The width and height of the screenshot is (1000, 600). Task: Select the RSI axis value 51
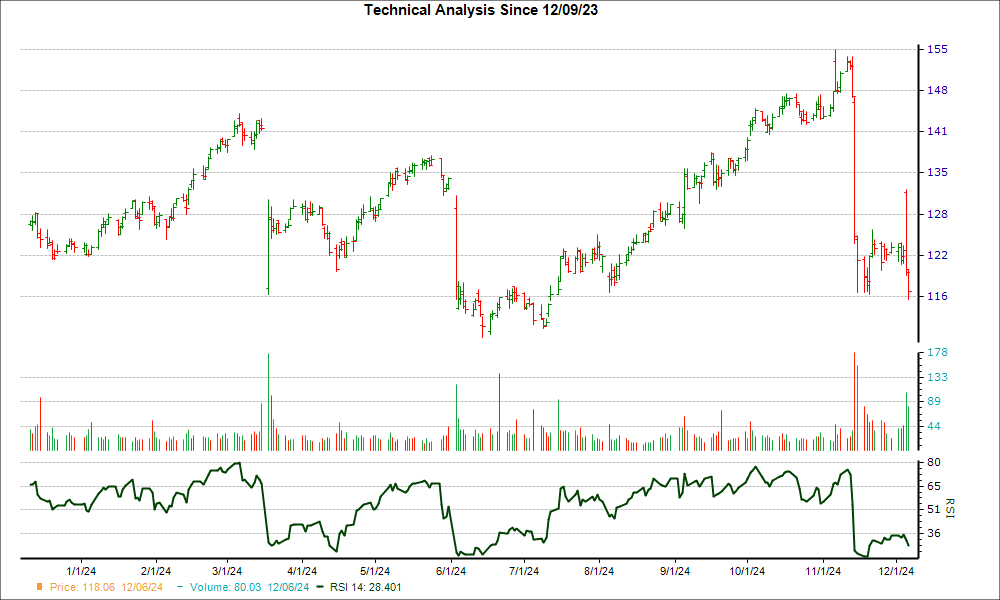934,509
